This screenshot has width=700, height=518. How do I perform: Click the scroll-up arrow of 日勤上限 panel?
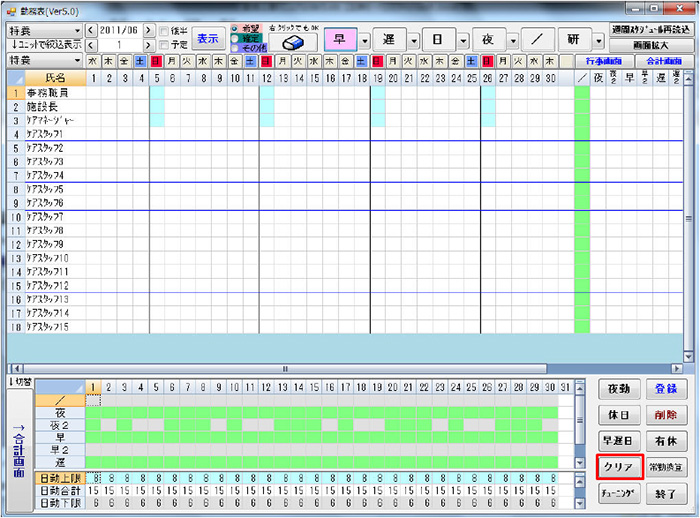(579, 482)
